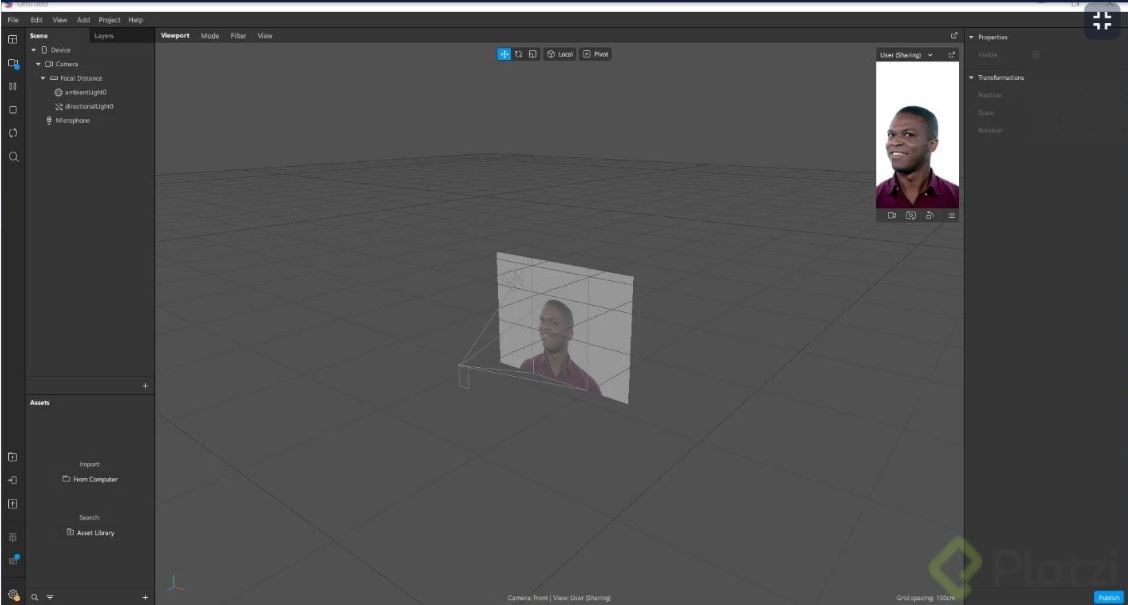Viewport: 1128px width, 605px height.
Task: Exit fullscreen with the collapse-arrows button
Action: [1102, 21]
